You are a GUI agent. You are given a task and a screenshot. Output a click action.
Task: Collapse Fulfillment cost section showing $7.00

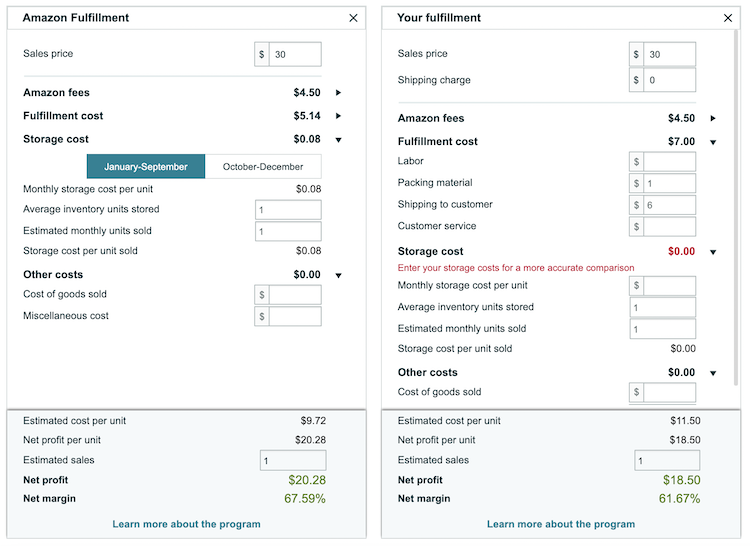pos(713,142)
